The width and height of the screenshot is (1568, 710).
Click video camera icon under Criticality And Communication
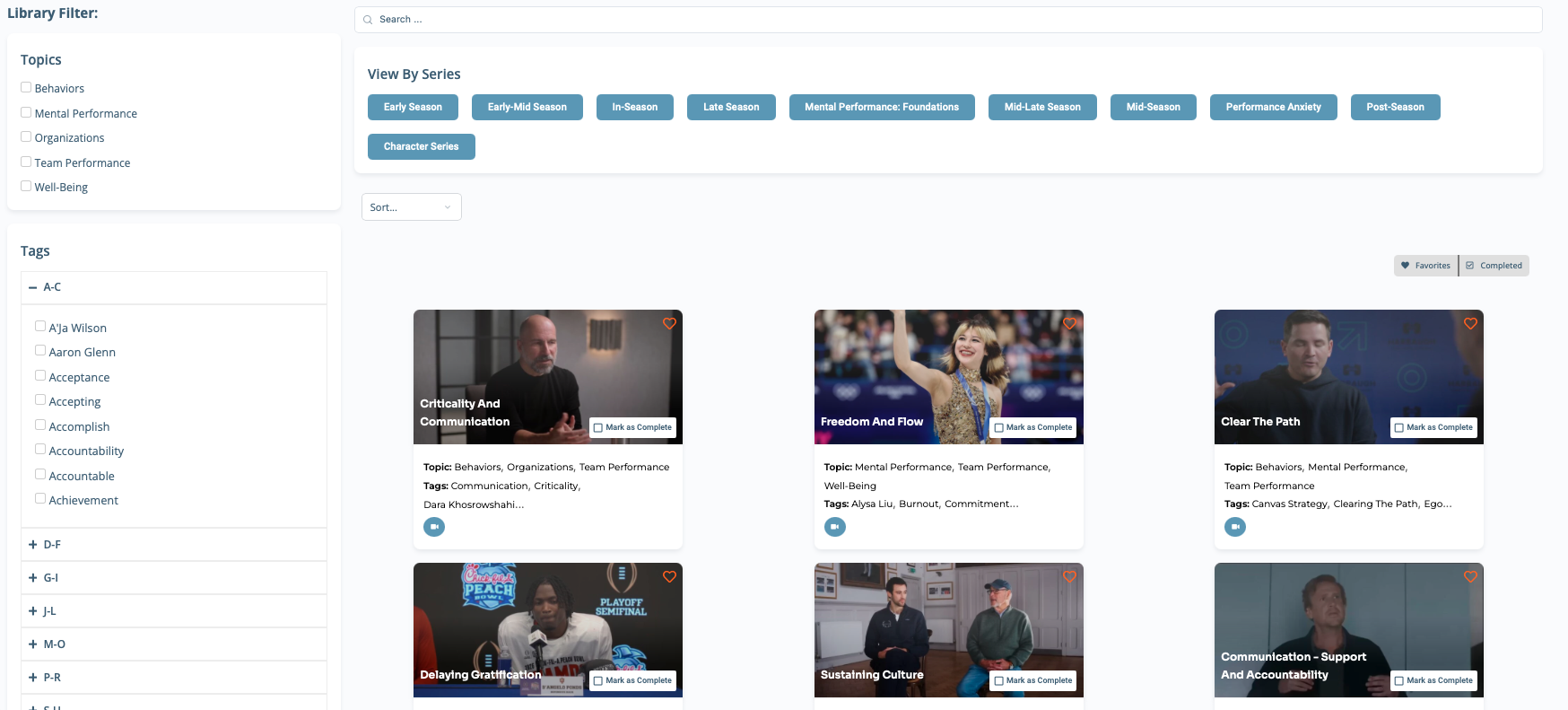pyautogui.click(x=434, y=527)
